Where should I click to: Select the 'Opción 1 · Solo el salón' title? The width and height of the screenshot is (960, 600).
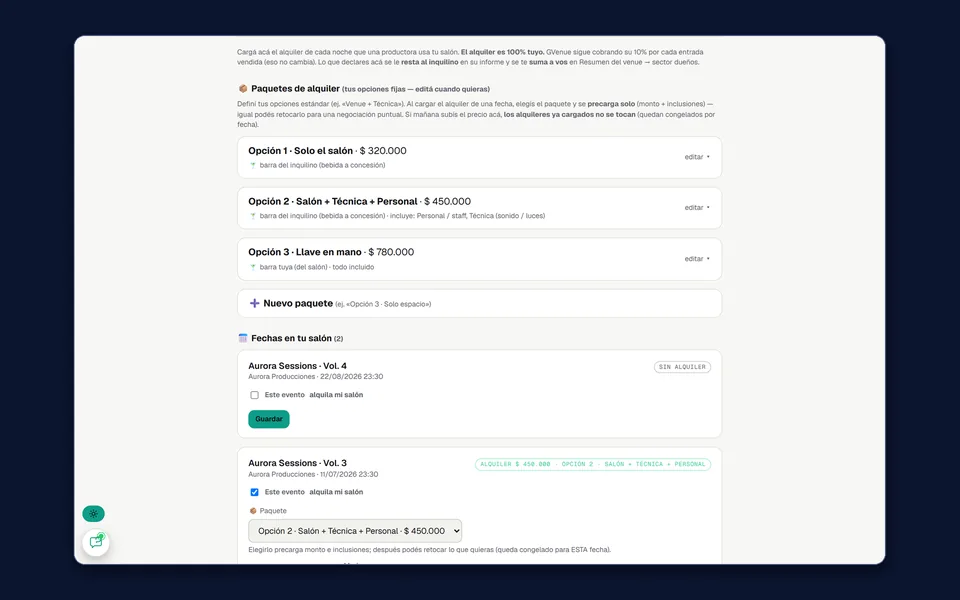(x=301, y=151)
